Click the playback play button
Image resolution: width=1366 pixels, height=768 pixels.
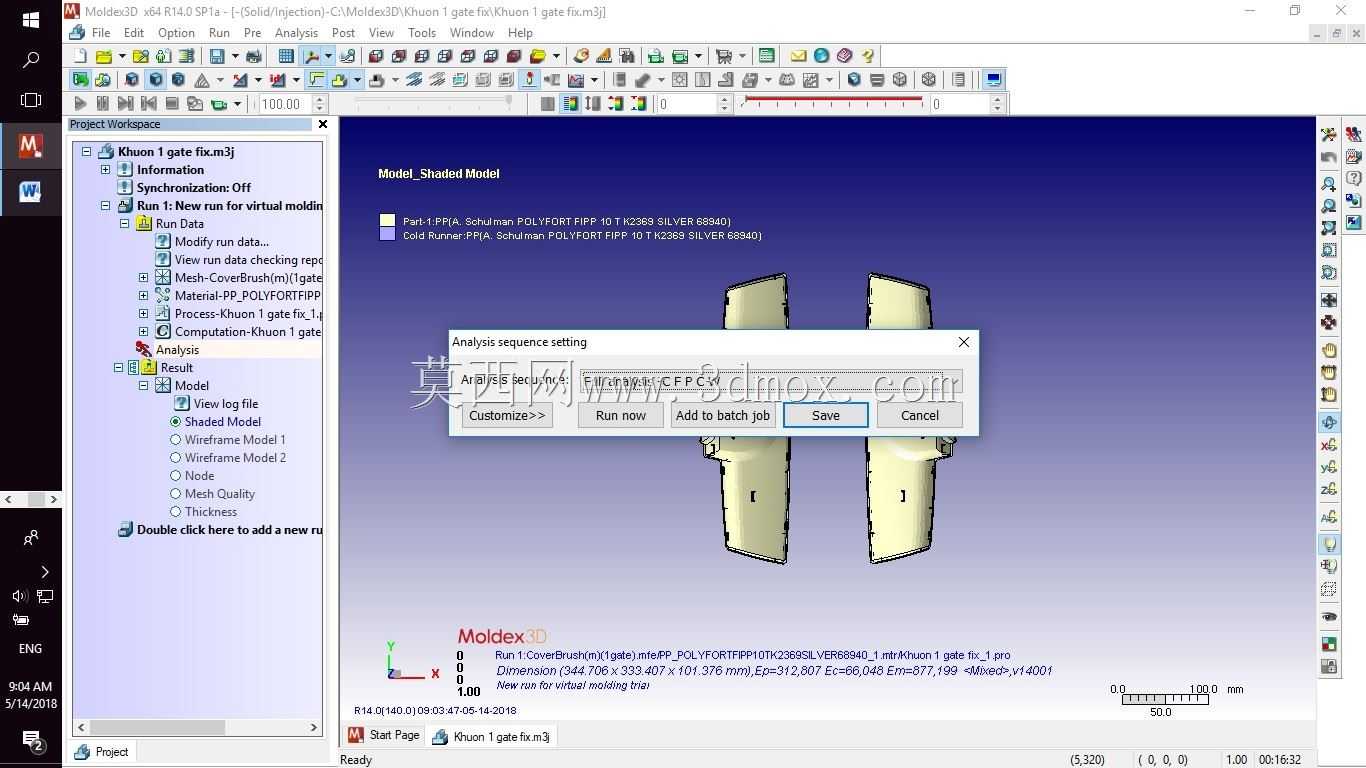coord(80,103)
